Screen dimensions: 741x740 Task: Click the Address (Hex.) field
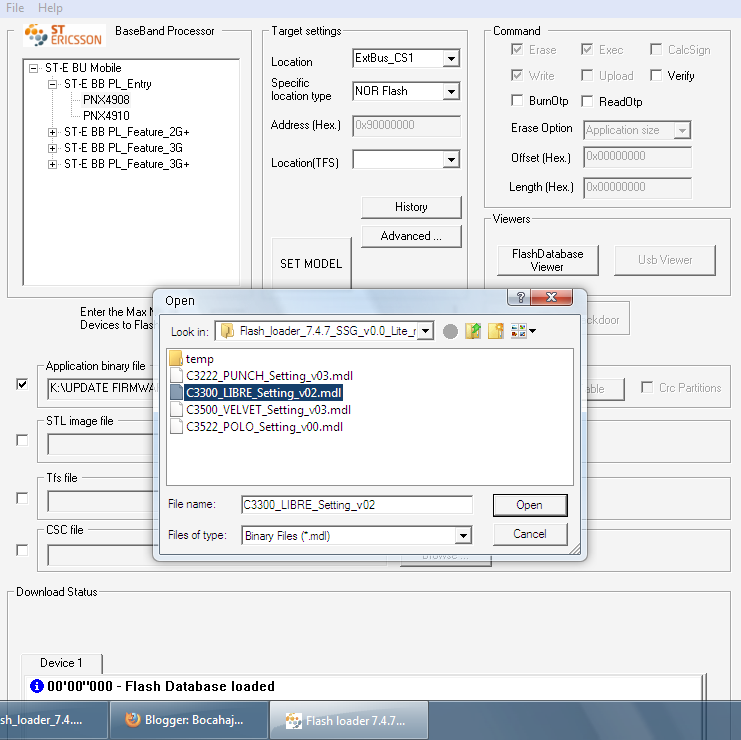(406, 126)
